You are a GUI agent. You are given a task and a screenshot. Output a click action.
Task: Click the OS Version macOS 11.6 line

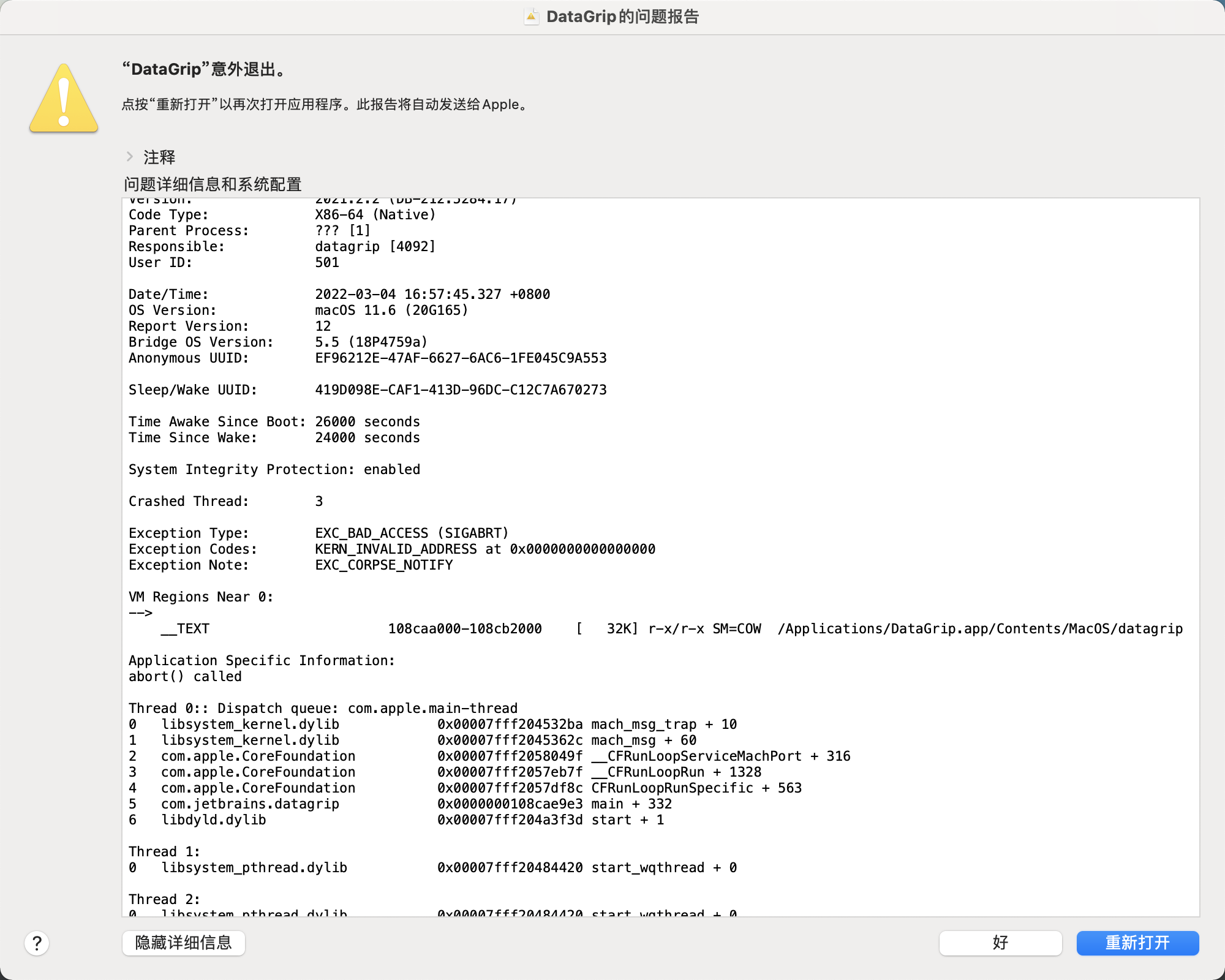(298, 310)
